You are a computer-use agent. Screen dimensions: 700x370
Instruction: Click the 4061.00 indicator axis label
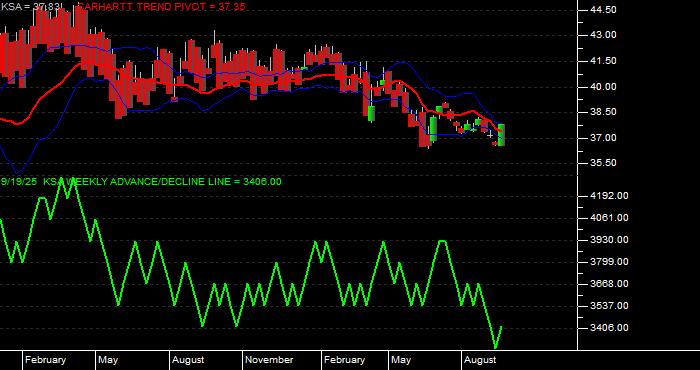tap(608, 217)
